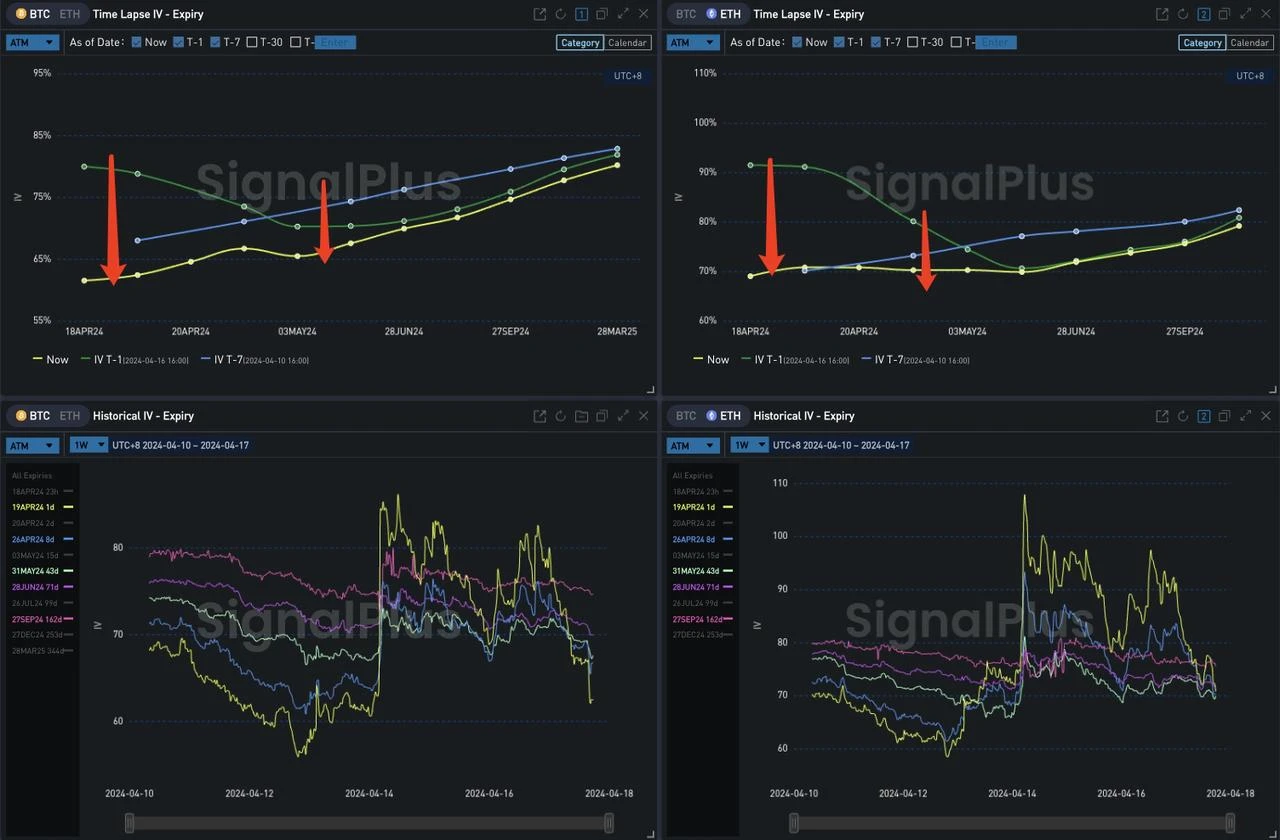Click fullscreen expand icon on ETH Historical IV
This screenshot has width=1280, height=840.
pos(1246,416)
